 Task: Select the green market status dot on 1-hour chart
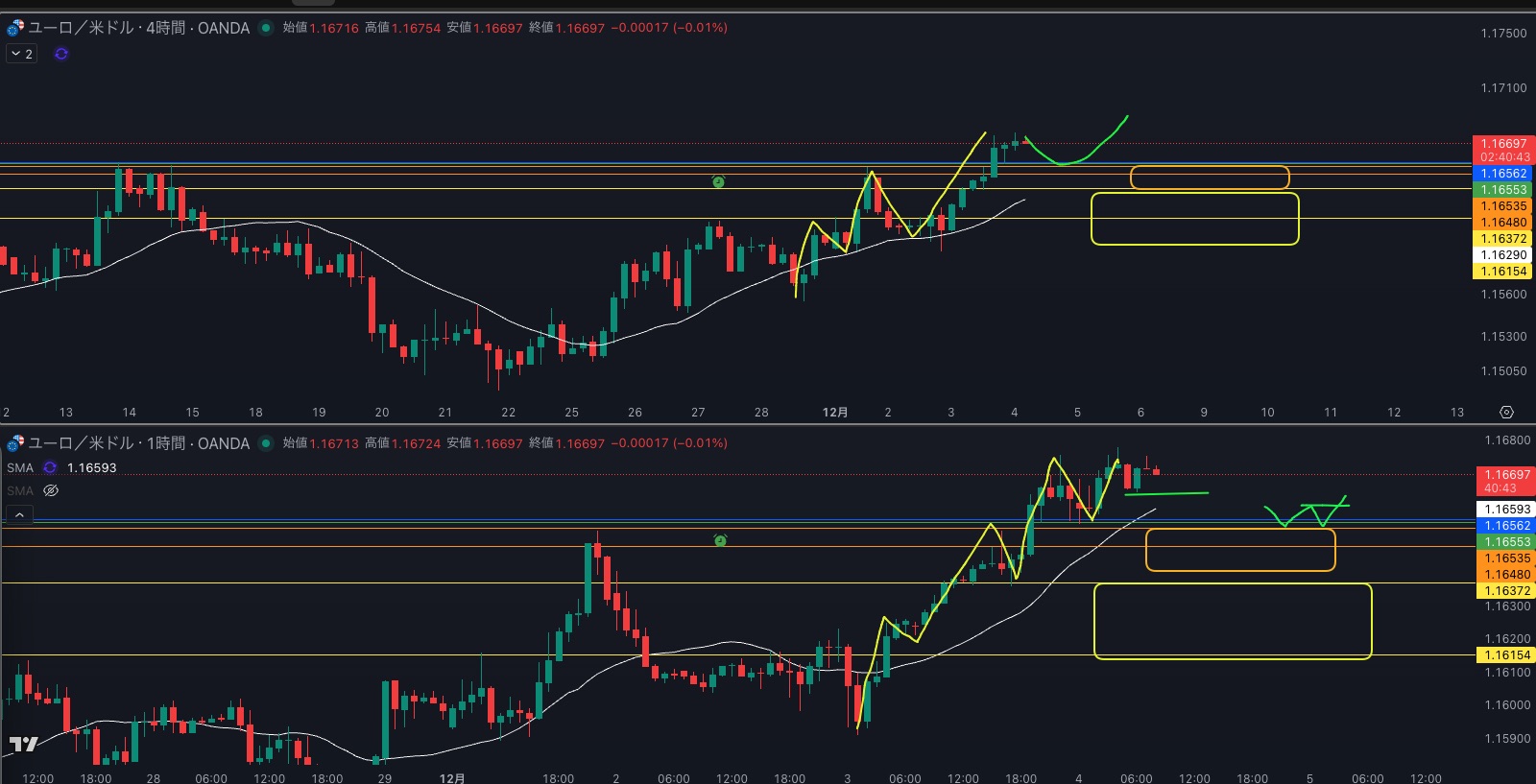266,443
